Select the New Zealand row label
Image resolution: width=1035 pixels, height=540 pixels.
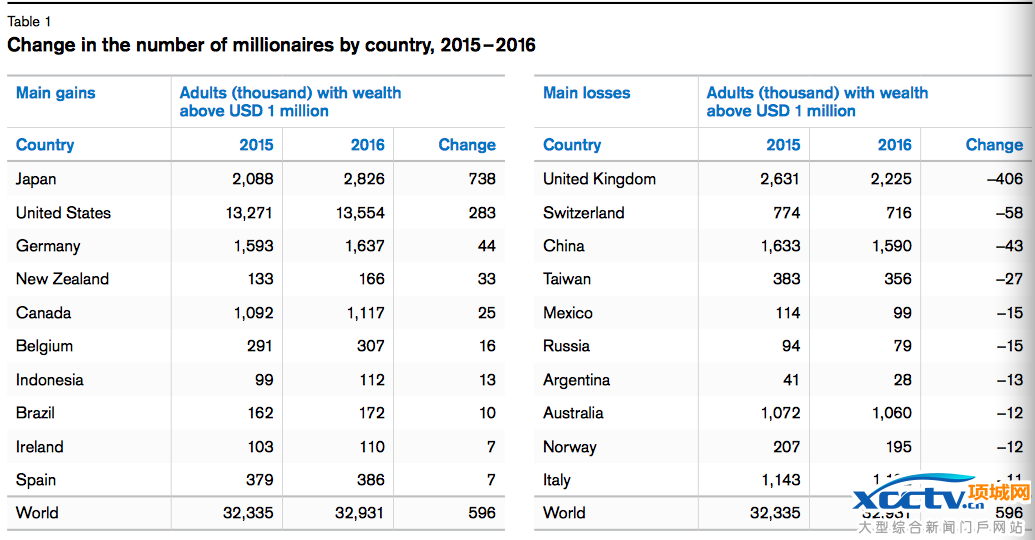(62, 279)
